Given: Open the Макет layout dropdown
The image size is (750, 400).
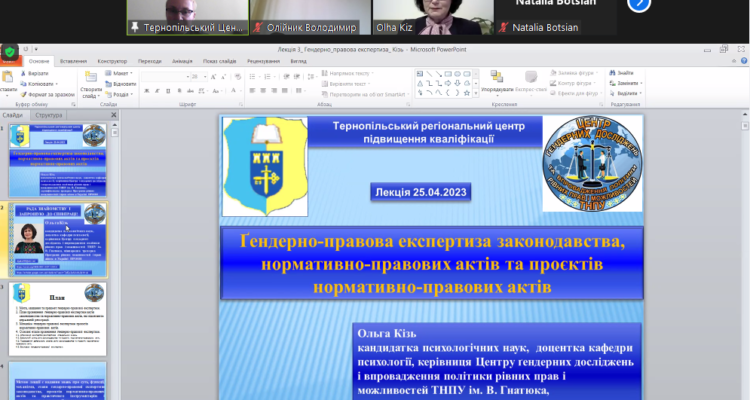Looking at the screenshot, I should tap(119, 73).
